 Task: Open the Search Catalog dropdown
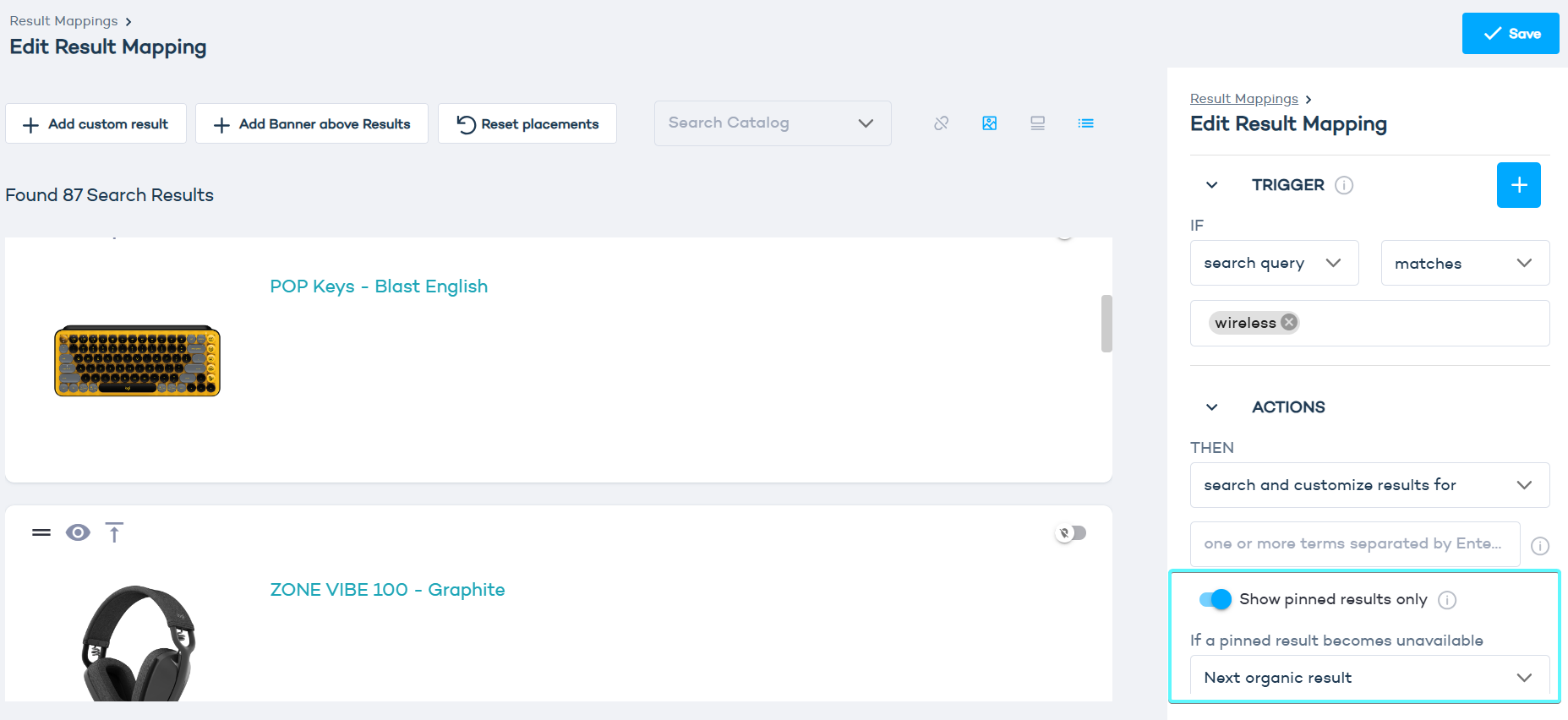pos(772,123)
